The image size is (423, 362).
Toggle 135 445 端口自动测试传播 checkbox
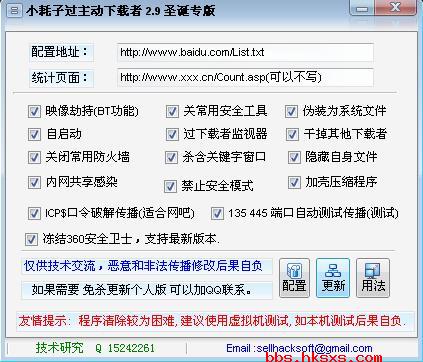[x=217, y=213]
